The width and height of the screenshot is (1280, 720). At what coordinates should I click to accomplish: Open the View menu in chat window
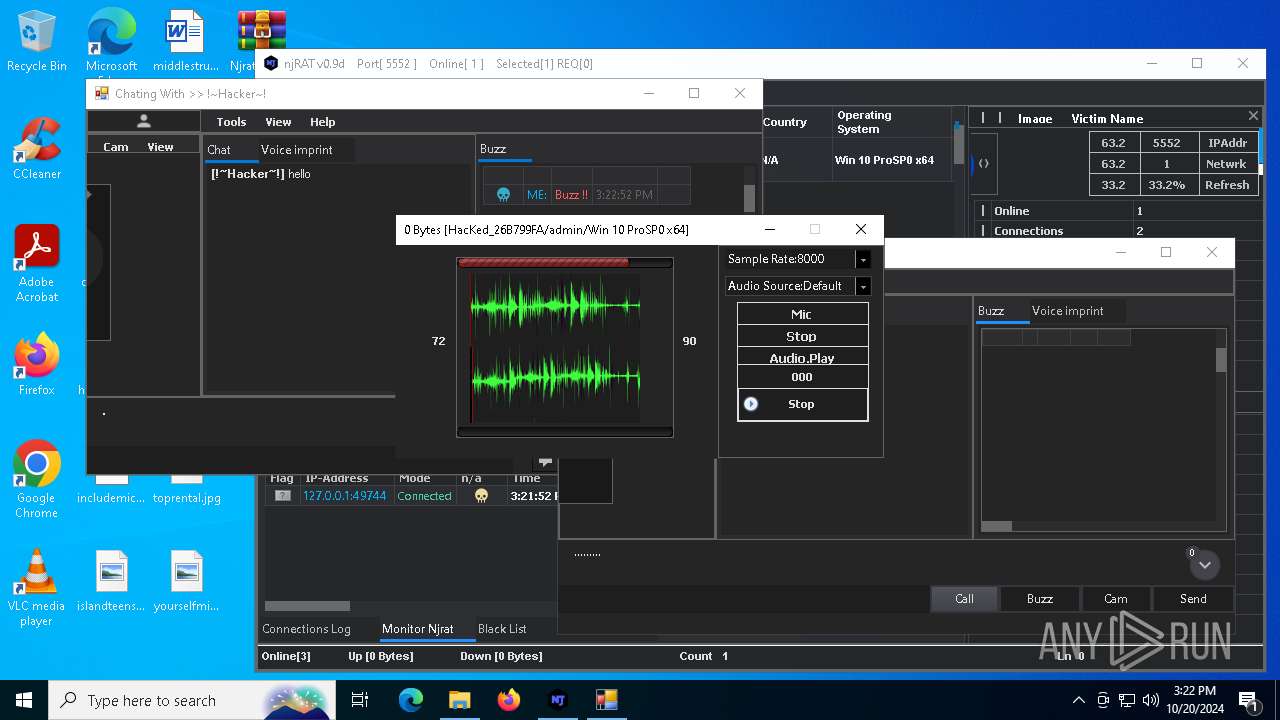[x=278, y=122]
